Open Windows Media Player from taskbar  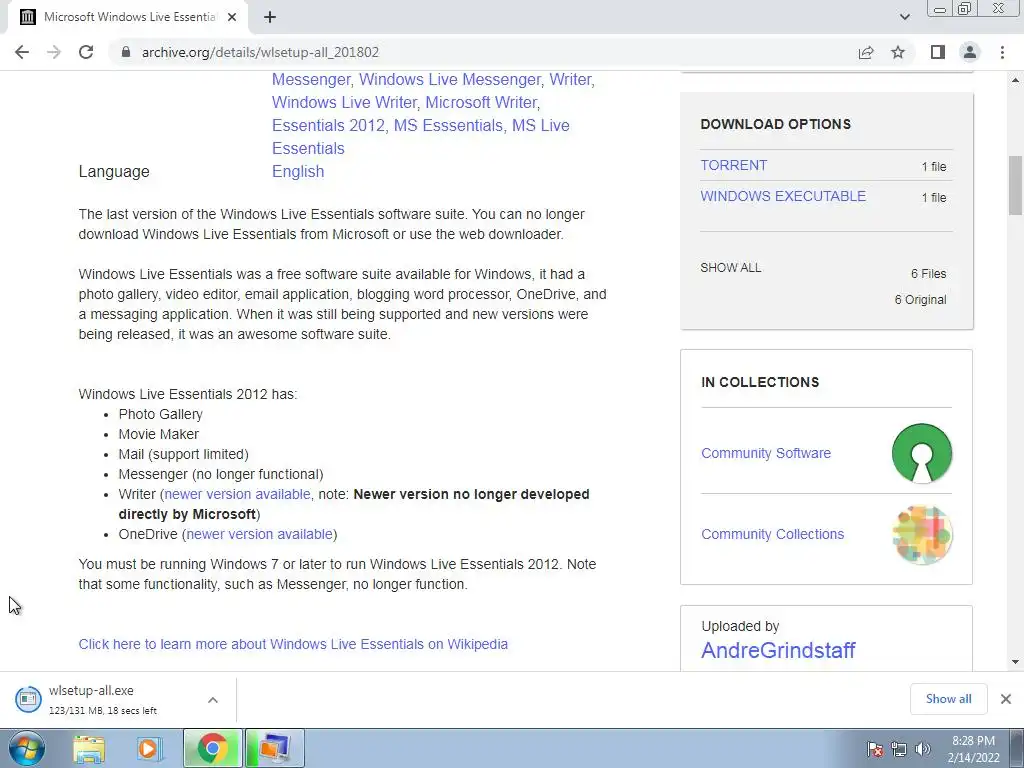150,748
